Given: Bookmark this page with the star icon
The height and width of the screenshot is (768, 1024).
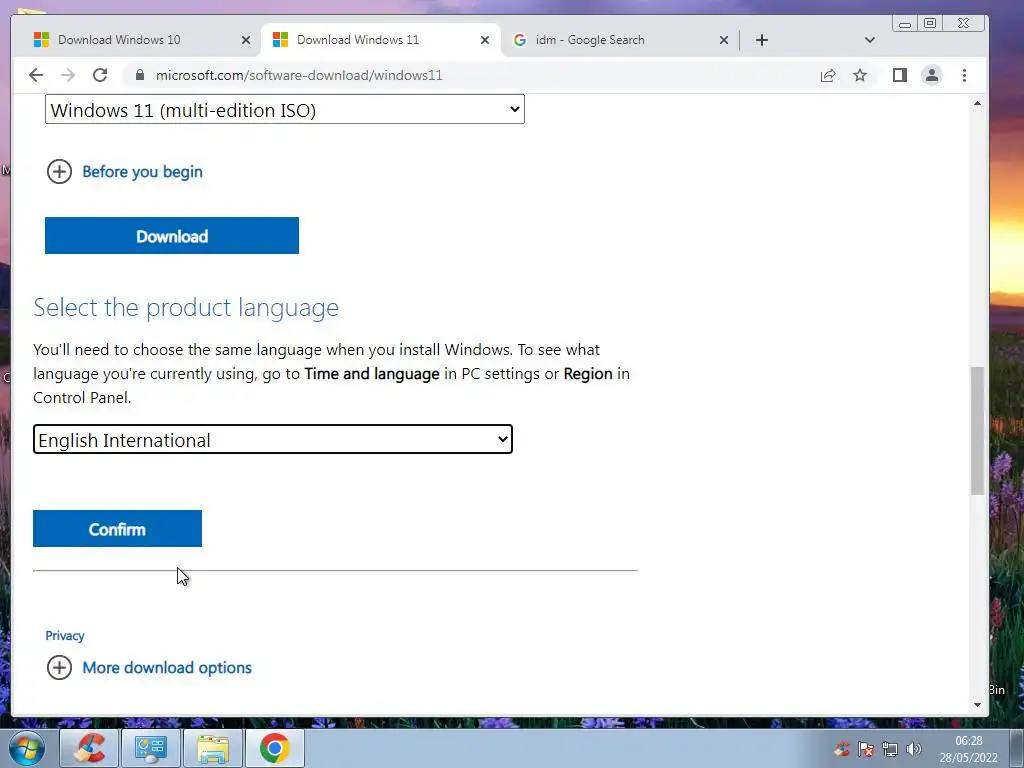Looking at the screenshot, I should pos(860,75).
